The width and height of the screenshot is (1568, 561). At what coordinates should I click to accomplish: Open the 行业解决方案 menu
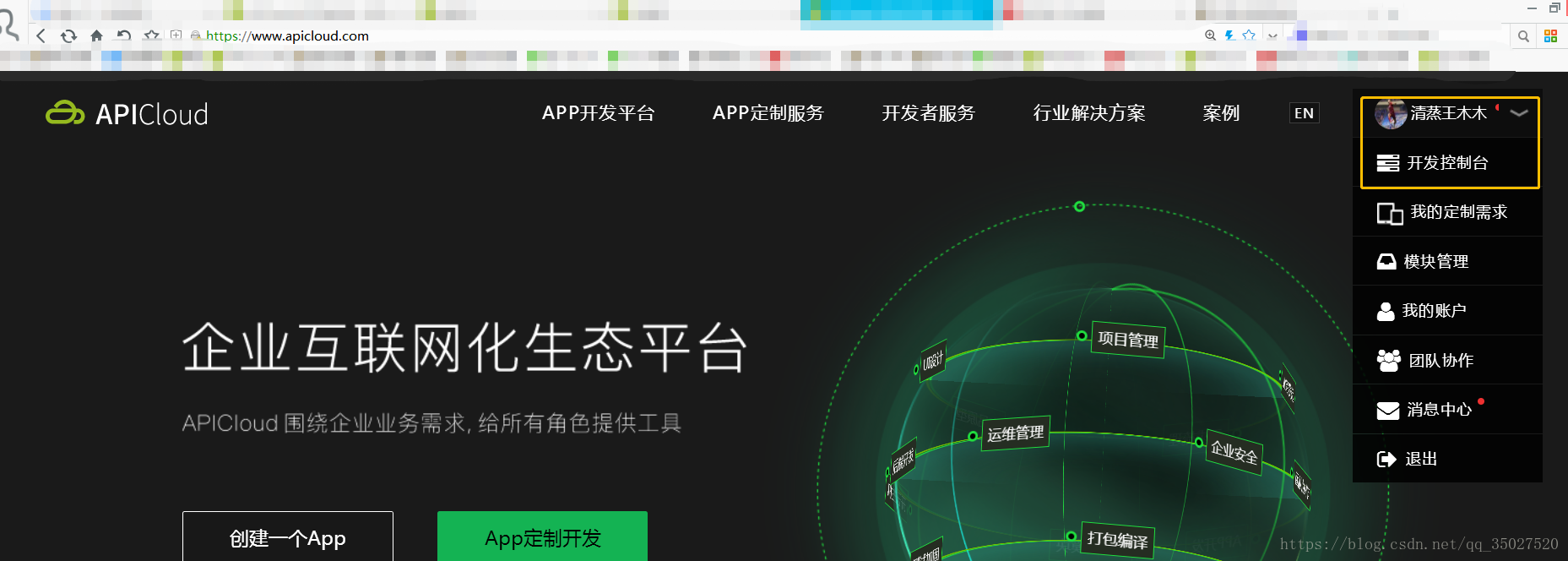coord(1089,113)
